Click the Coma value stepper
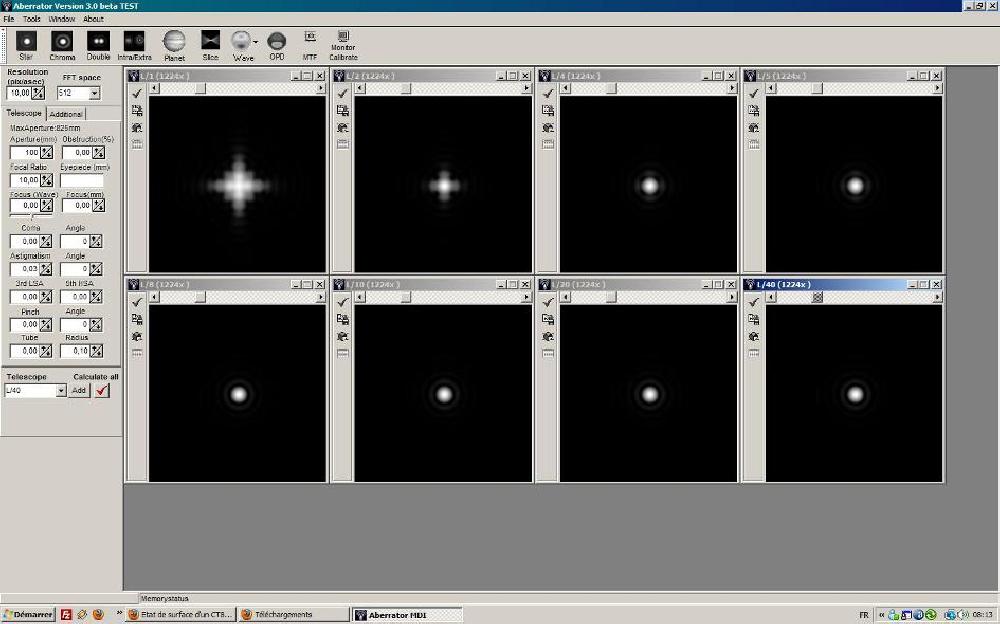This screenshot has height=624, width=1000. pyautogui.click(x=46, y=241)
